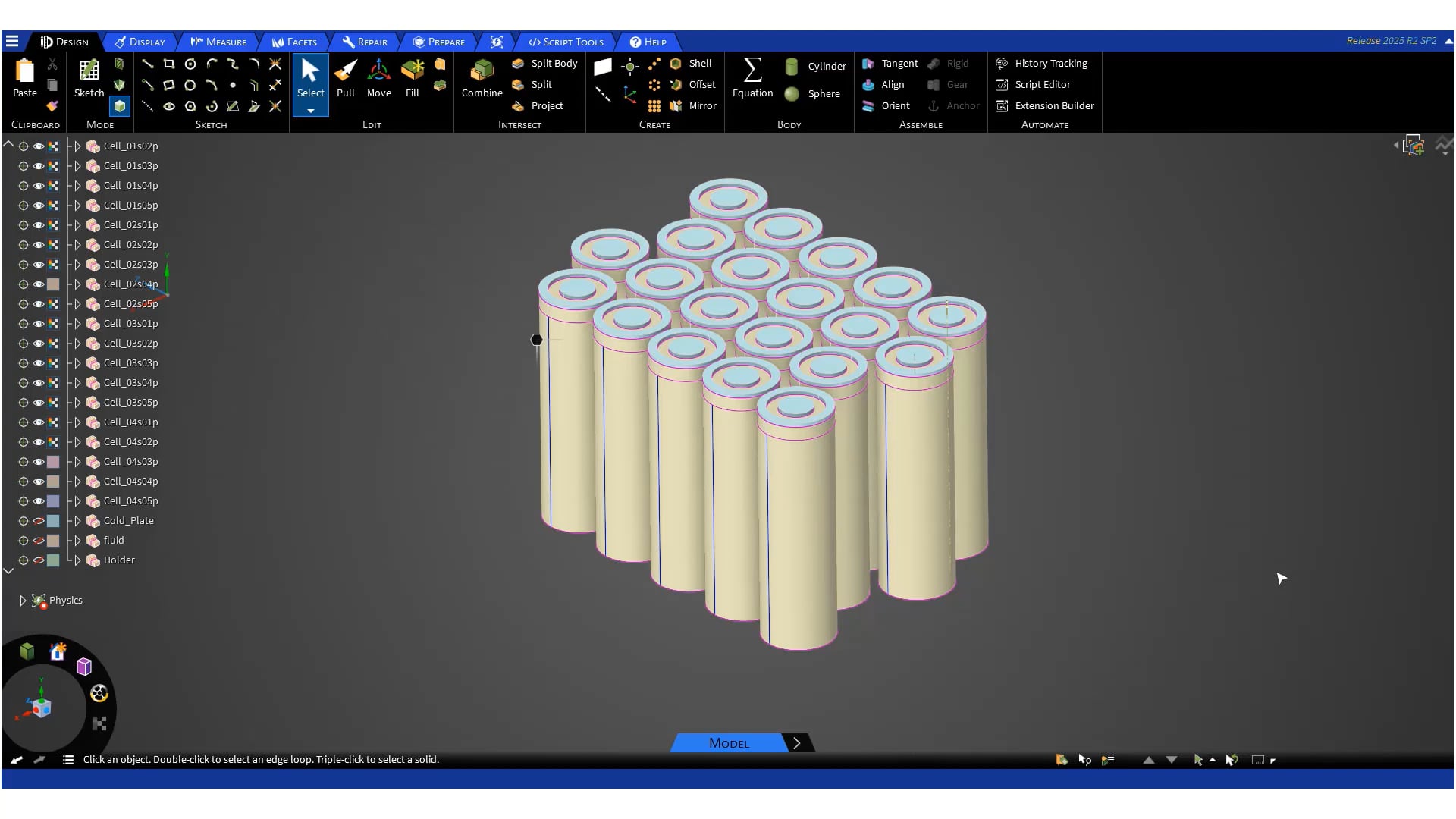This screenshot has width=1456, height=819.
Task: Open the Script Tools ribbon tab
Action: point(566,42)
